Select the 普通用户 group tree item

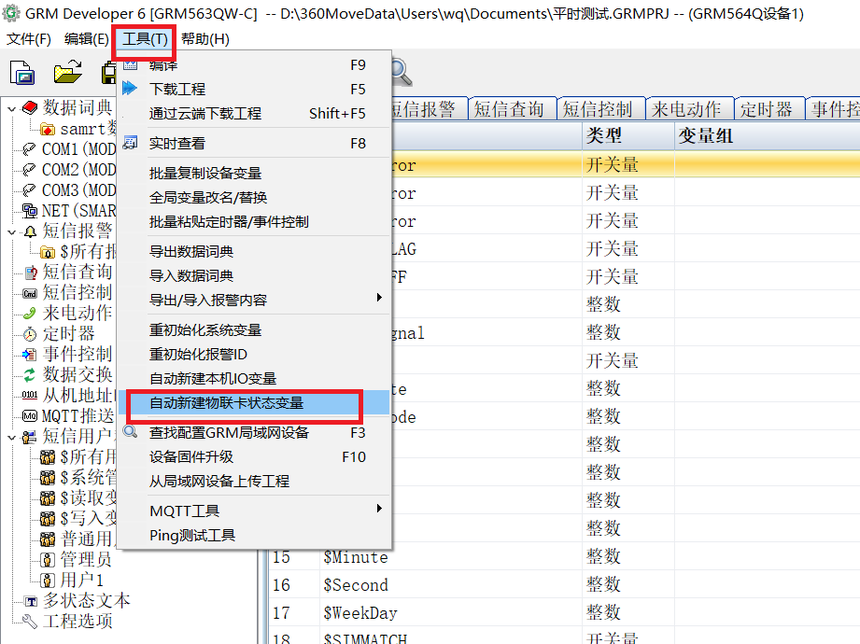pyautogui.click(x=86, y=539)
